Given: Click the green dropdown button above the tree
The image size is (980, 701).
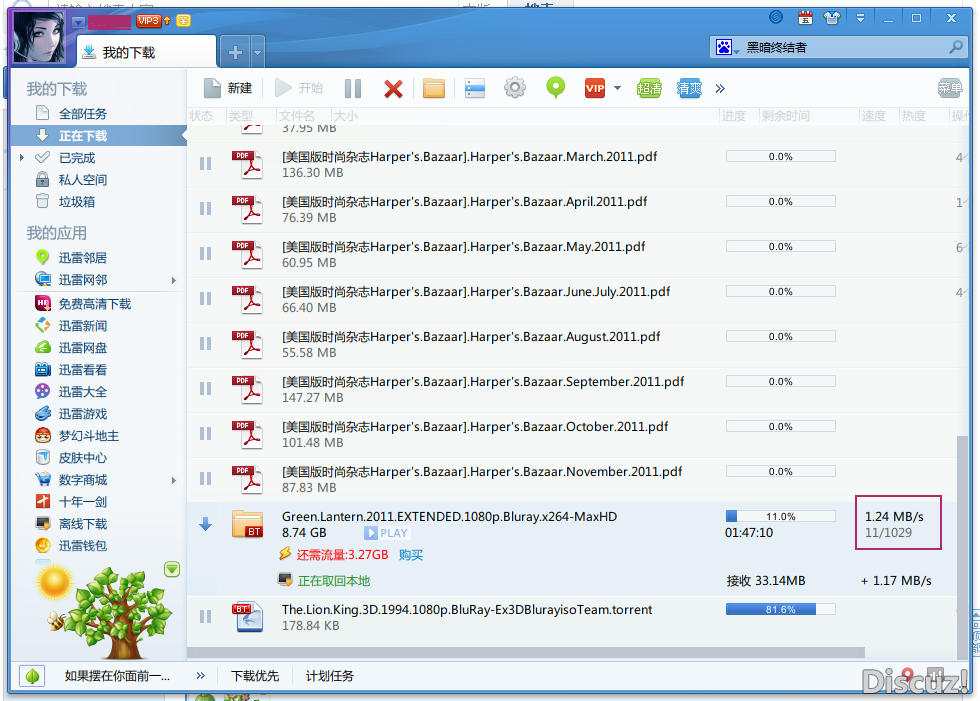Looking at the screenshot, I should click(172, 569).
